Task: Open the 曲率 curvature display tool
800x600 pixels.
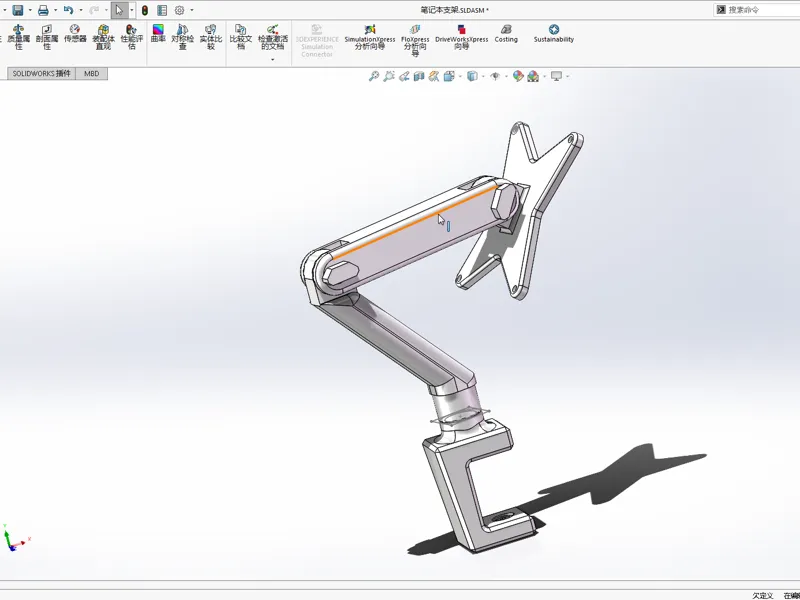Action: pos(158,34)
